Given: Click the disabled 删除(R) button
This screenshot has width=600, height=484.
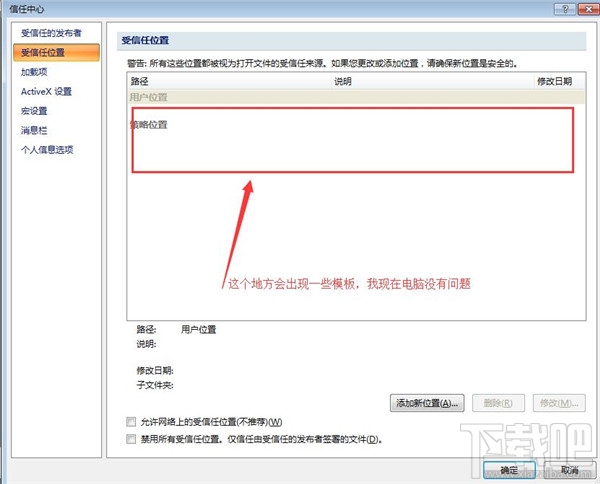Looking at the screenshot, I should click(x=498, y=403).
